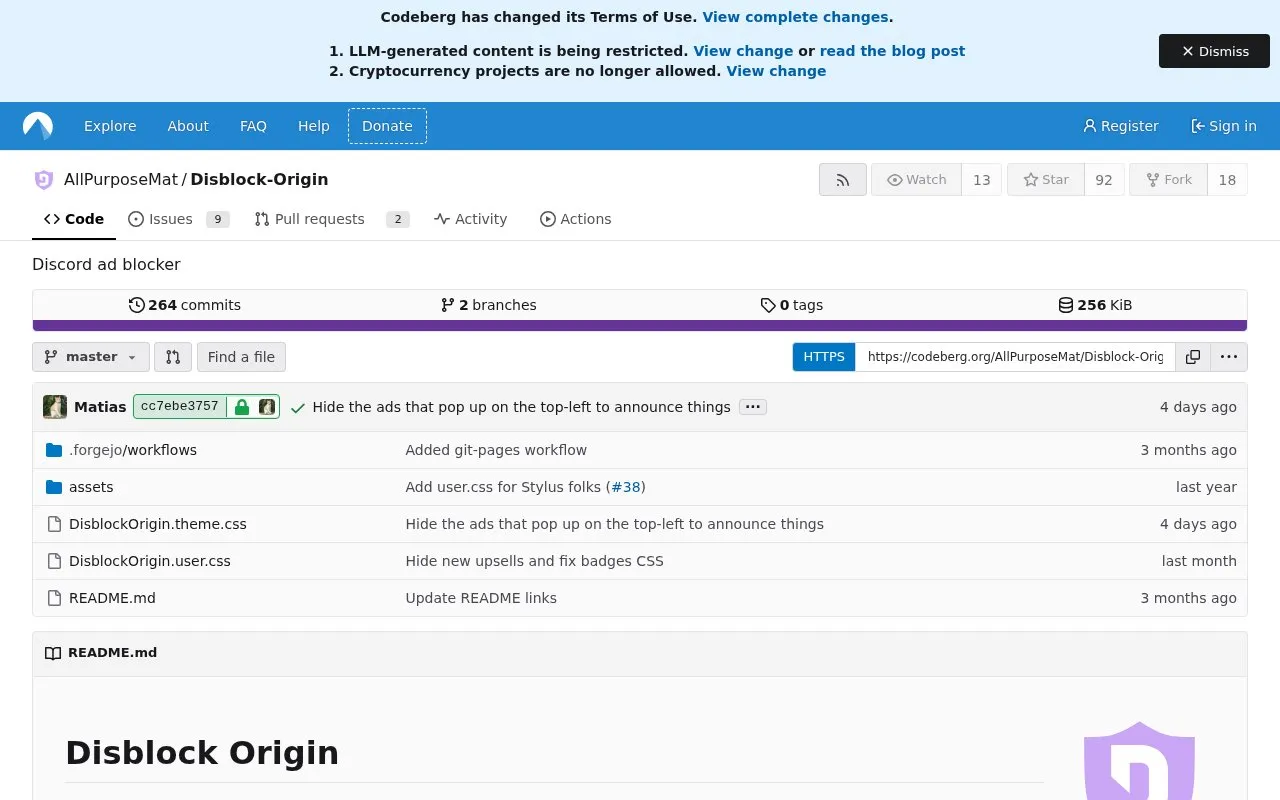Copy the clone URL with clipboard icon

tap(1193, 357)
